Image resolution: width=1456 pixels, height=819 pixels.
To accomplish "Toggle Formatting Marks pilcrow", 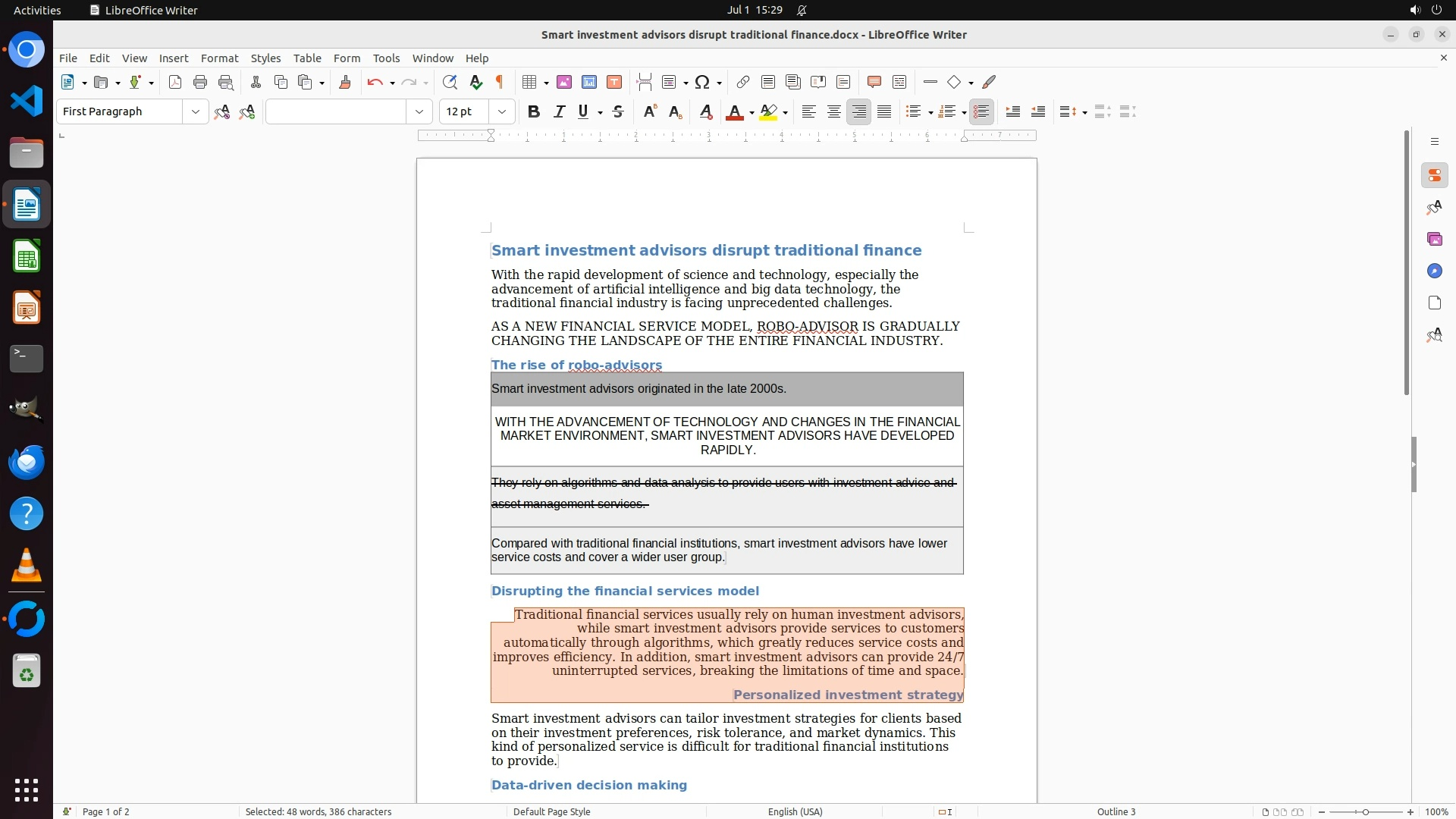I will pyautogui.click(x=500, y=83).
